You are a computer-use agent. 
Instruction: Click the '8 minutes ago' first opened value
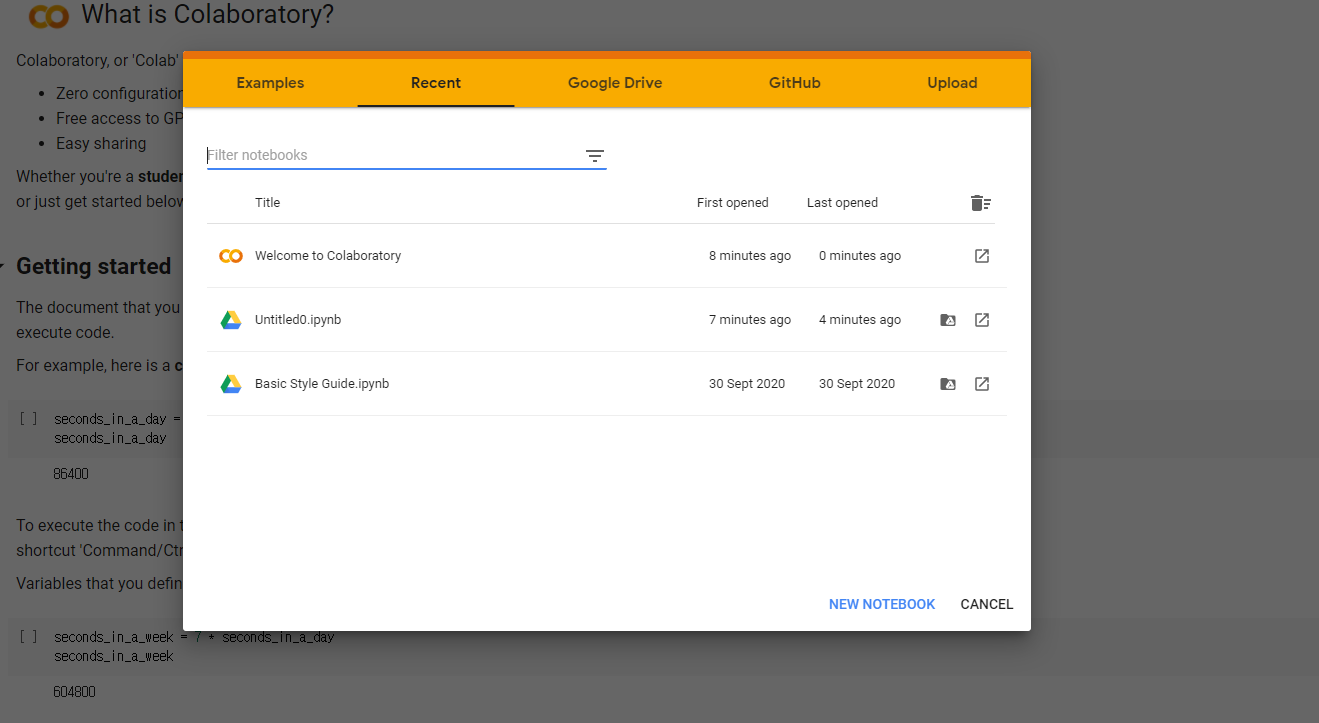[x=750, y=256]
